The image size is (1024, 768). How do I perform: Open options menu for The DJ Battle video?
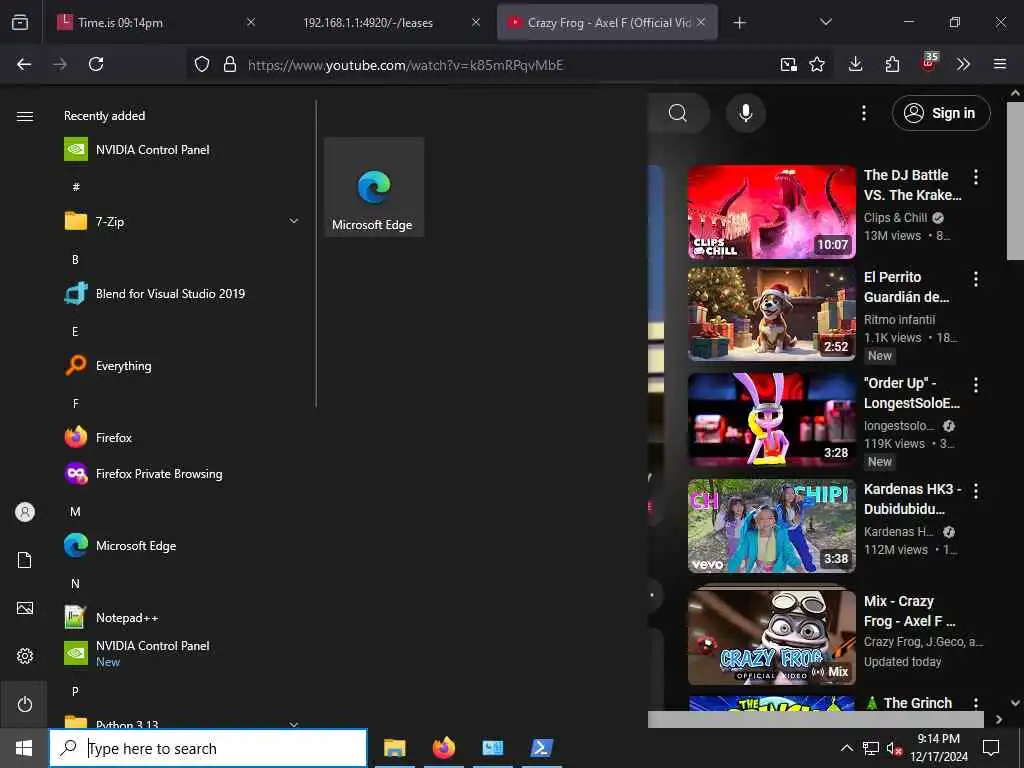tap(976, 176)
